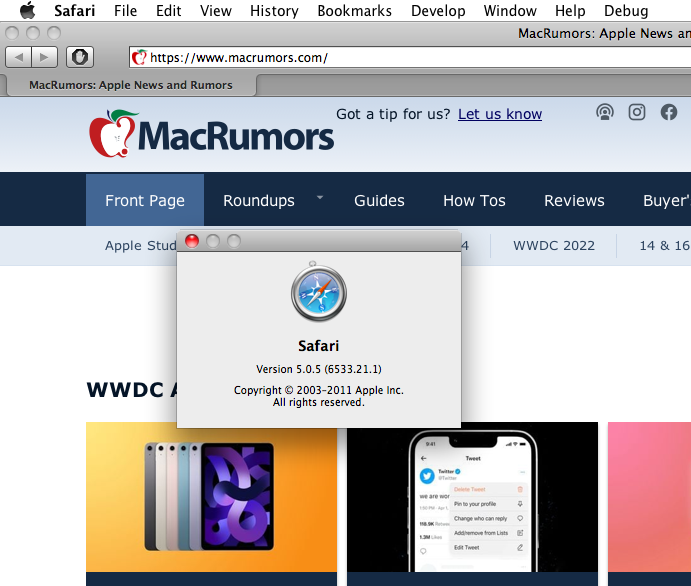The image size is (691, 586).
Task: Click the Copyright 2003–2011 Apple Inc. text
Action: click(319, 390)
